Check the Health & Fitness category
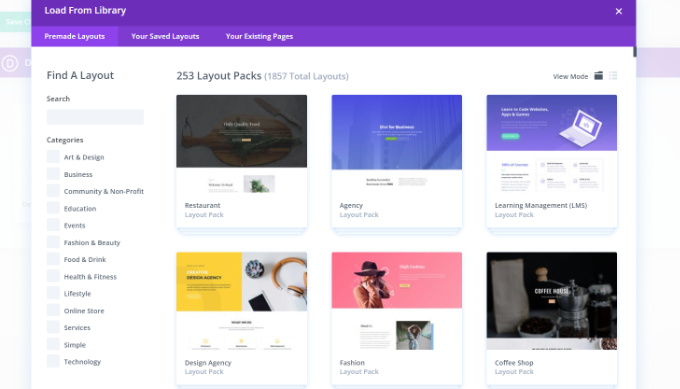This screenshot has height=389, width=680. tap(53, 276)
